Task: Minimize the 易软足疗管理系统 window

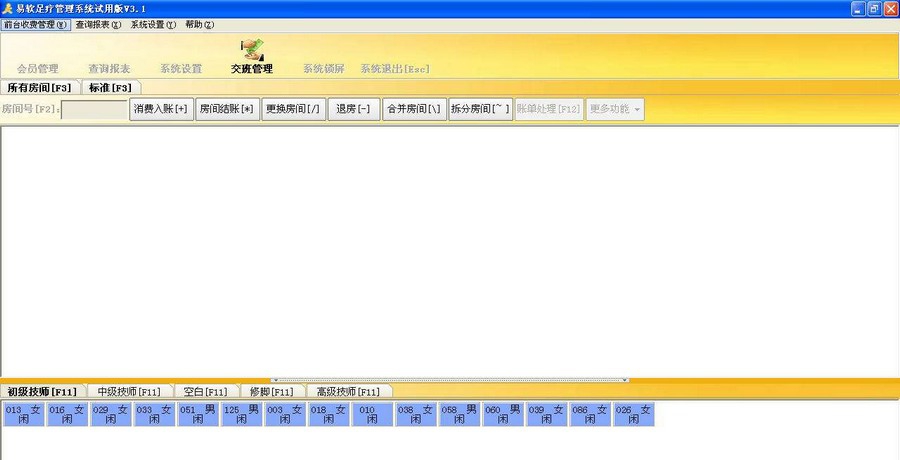Action: [858, 9]
